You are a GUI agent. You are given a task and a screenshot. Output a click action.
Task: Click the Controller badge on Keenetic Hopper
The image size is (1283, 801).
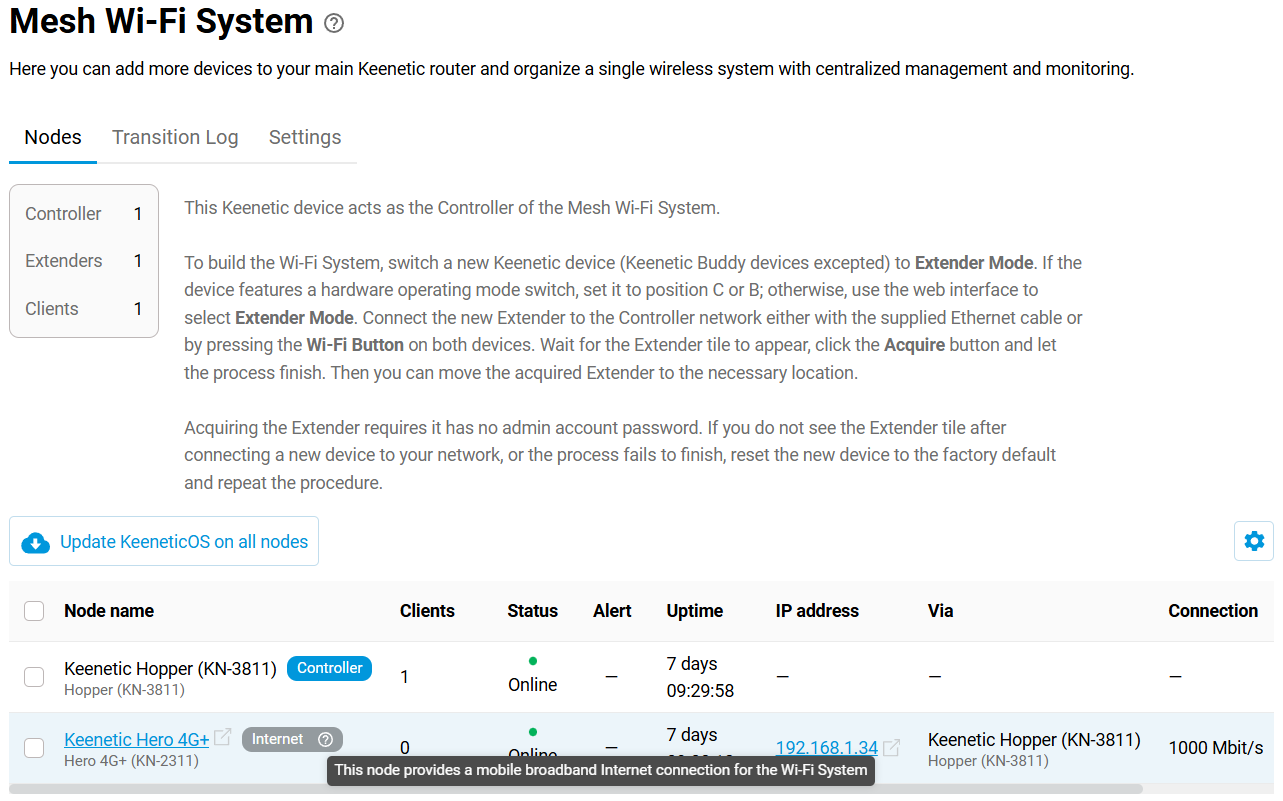(x=329, y=668)
